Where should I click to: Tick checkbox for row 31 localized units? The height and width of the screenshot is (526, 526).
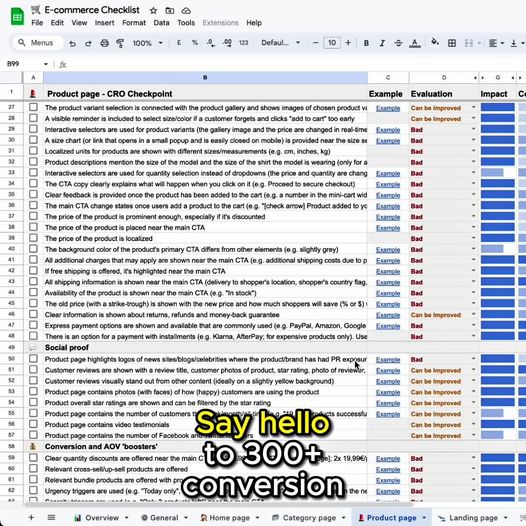[33, 151]
